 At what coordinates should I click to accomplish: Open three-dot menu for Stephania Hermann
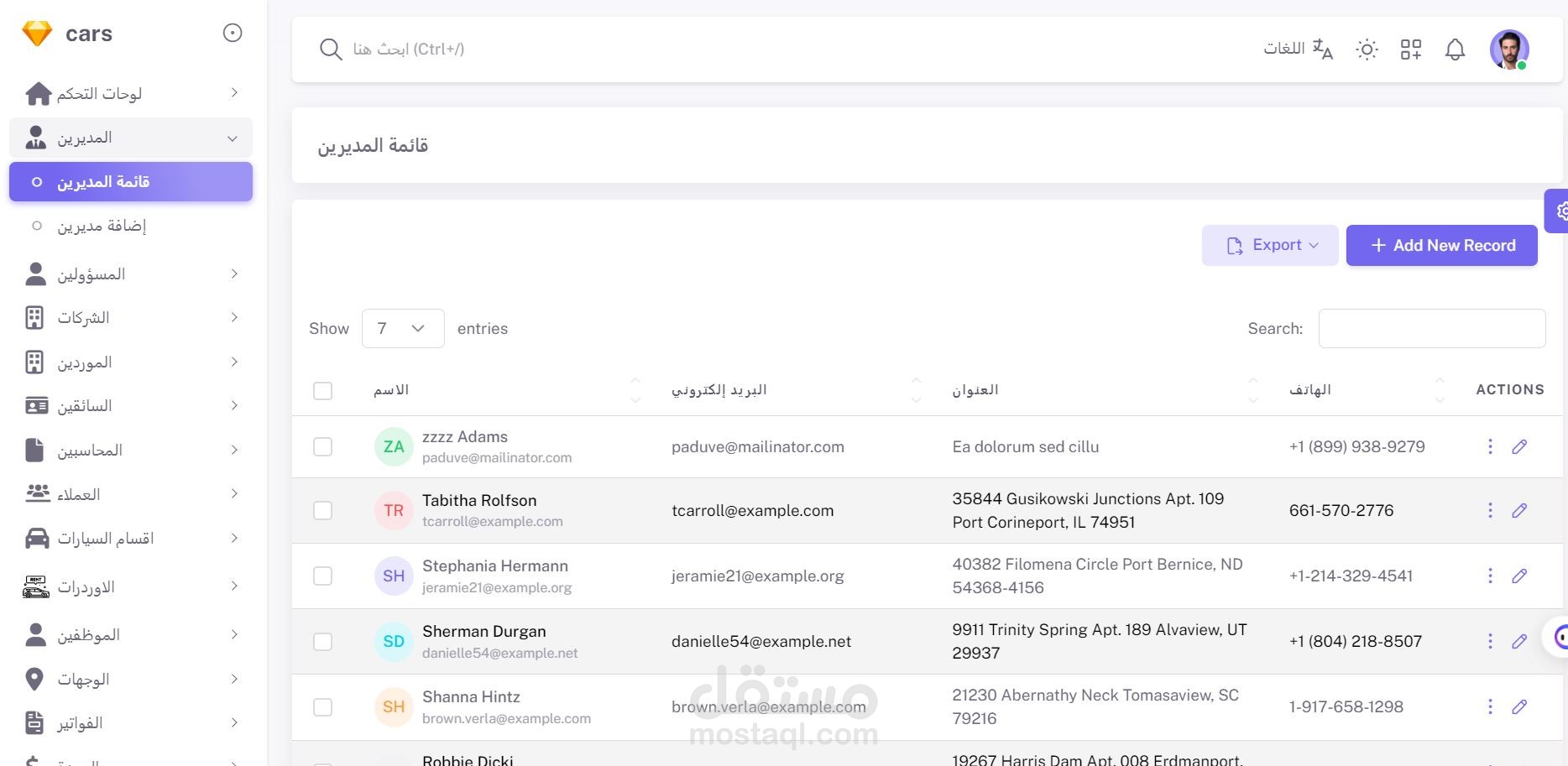click(1490, 576)
